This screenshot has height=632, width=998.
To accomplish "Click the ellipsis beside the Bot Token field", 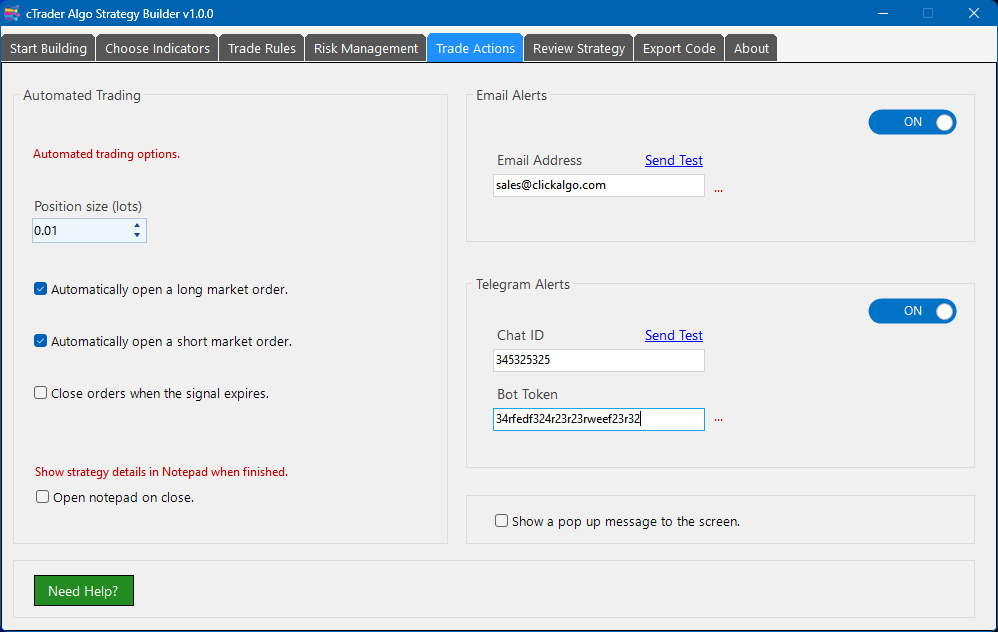I will coord(718,420).
